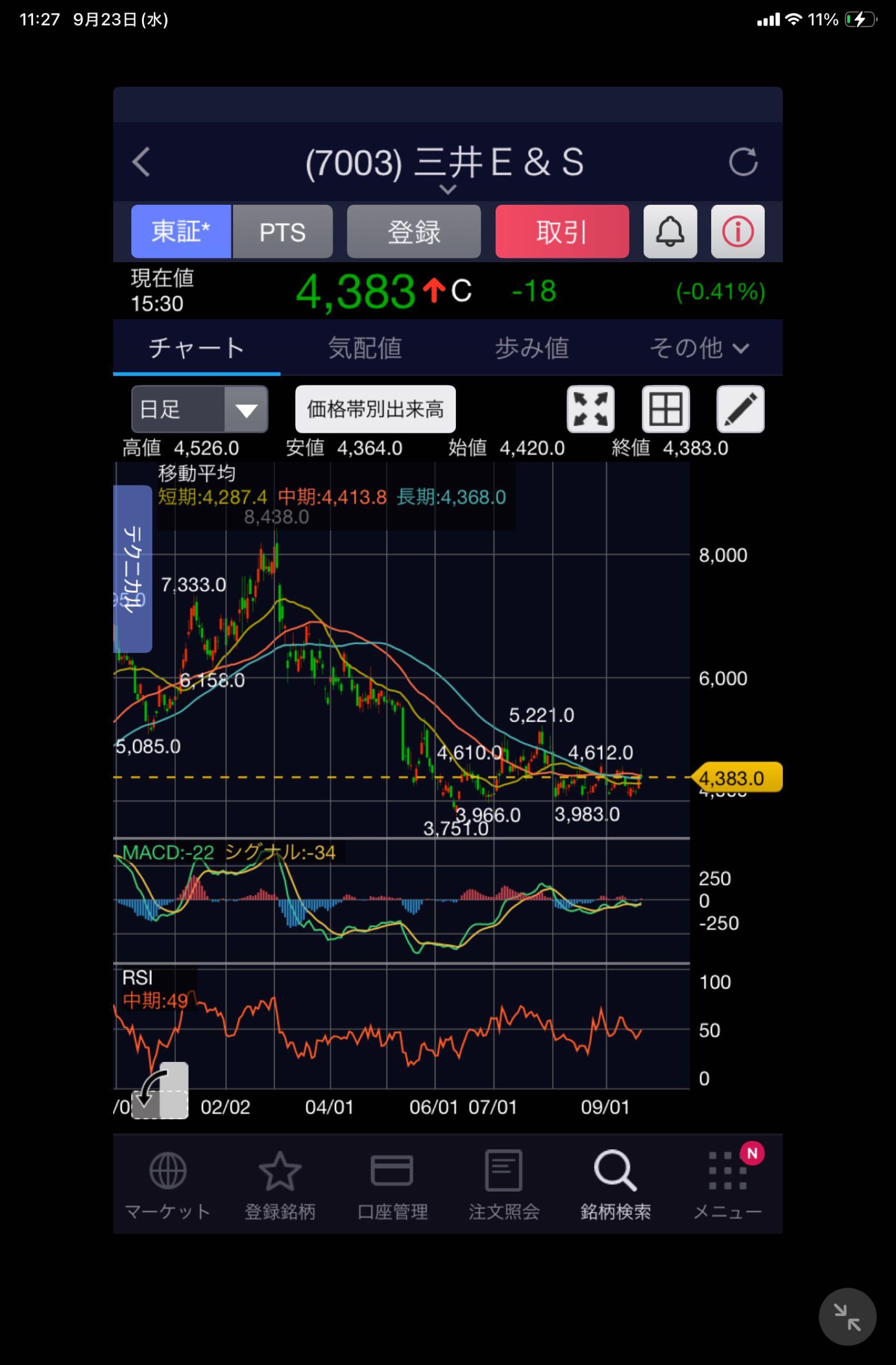The height and width of the screenshot is (1365, 896).
Task: Tap the 6,000 price axis label
Action: (723, 679)
